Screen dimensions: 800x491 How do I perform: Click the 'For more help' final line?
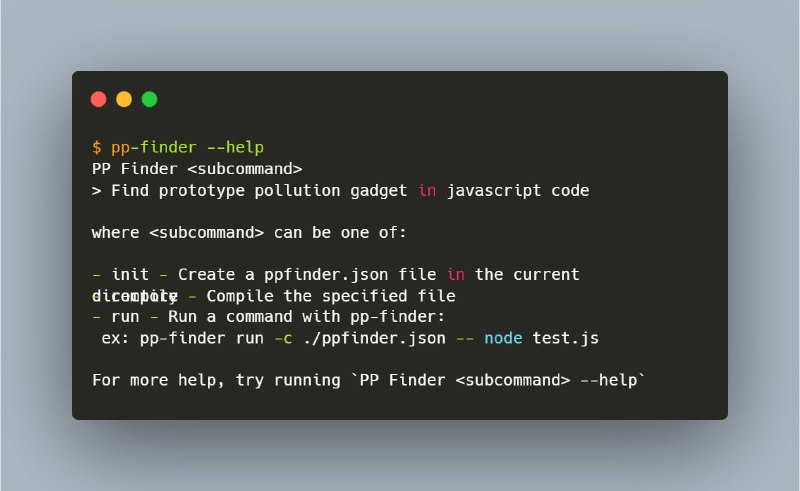tap(368, 380)
